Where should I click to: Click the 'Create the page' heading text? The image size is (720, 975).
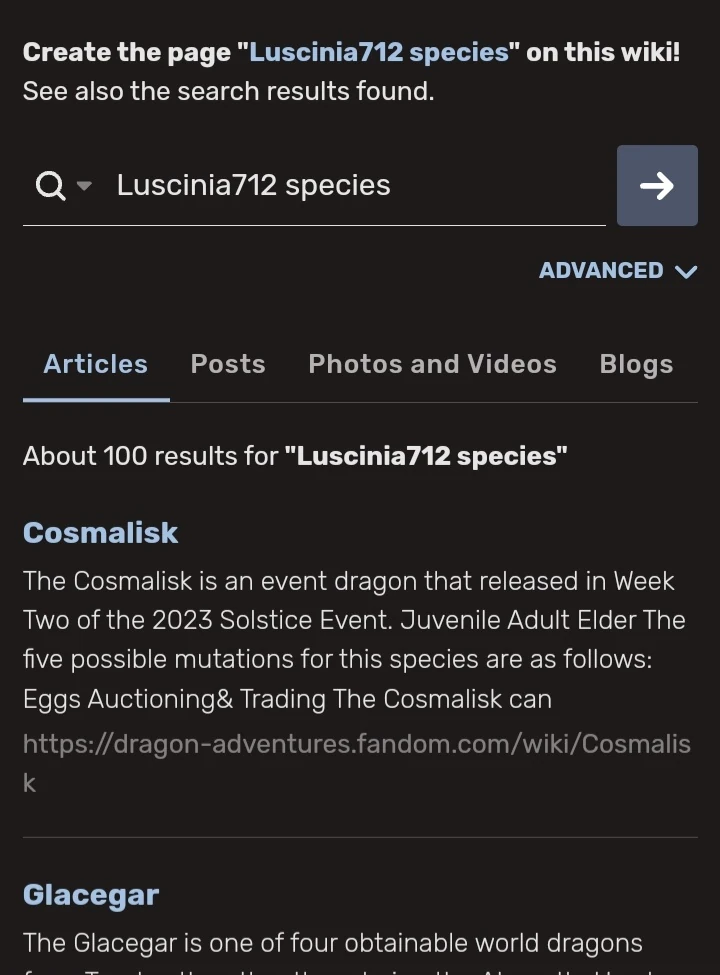128,52
